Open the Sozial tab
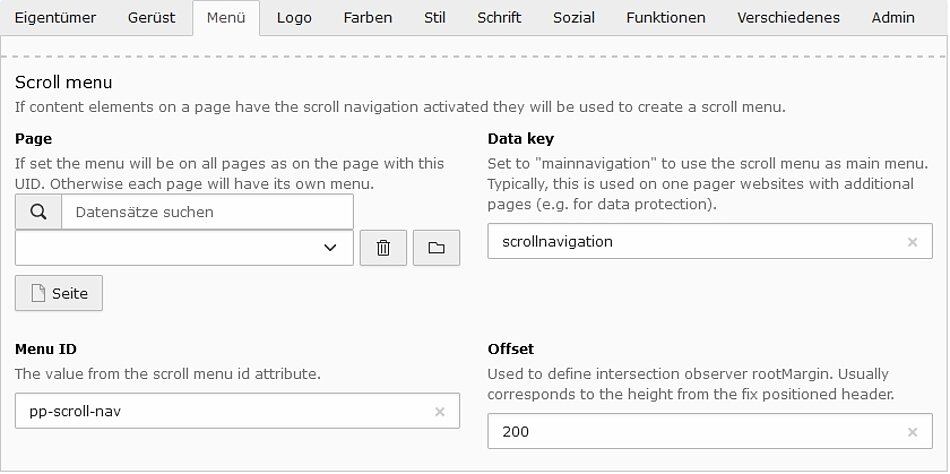 [574, 18]
